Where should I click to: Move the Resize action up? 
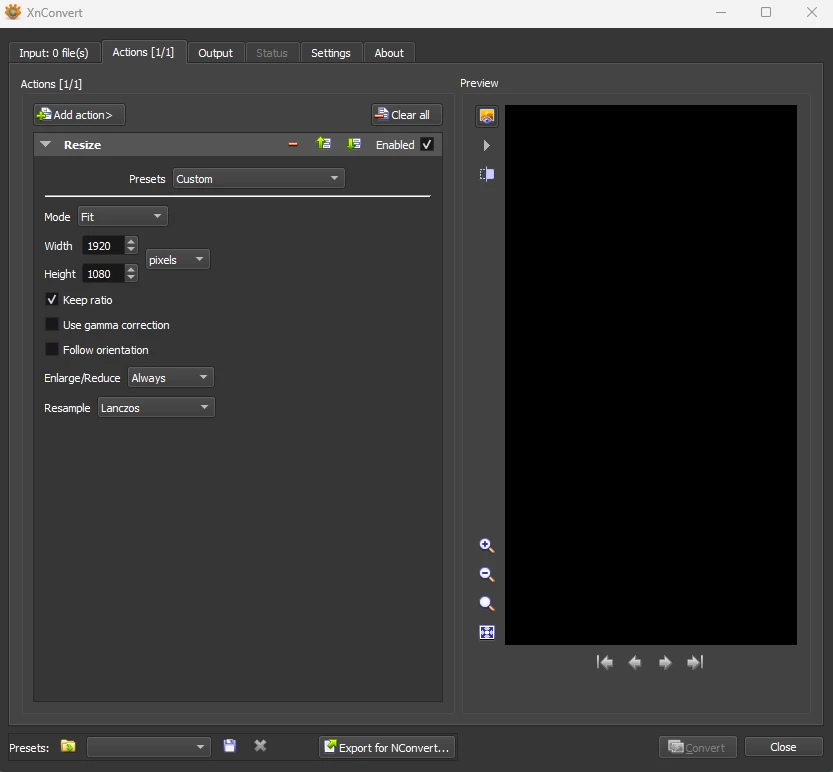click(323, 144)
